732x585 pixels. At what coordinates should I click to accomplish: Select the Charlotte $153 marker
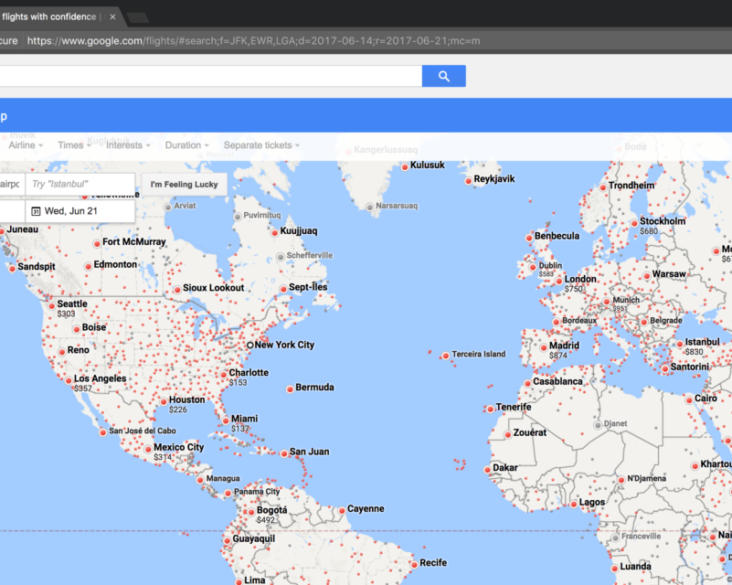[x=224, y=374]
